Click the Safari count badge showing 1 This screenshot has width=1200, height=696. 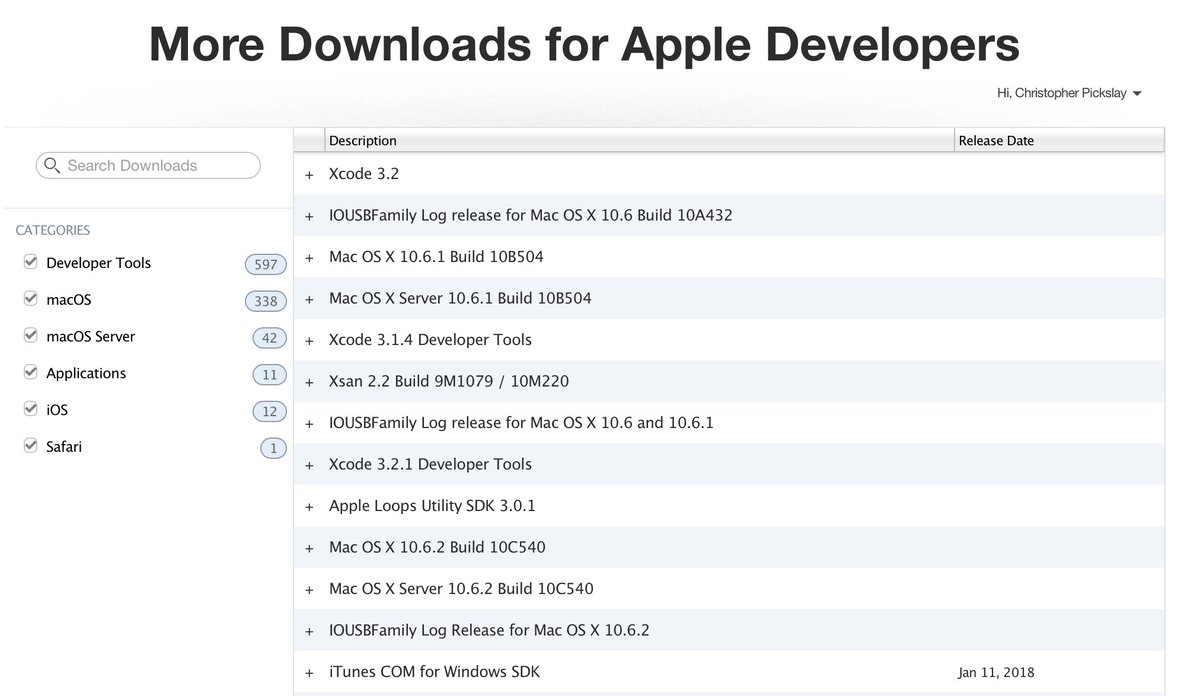pyautogui.click(x=273, y=448)
